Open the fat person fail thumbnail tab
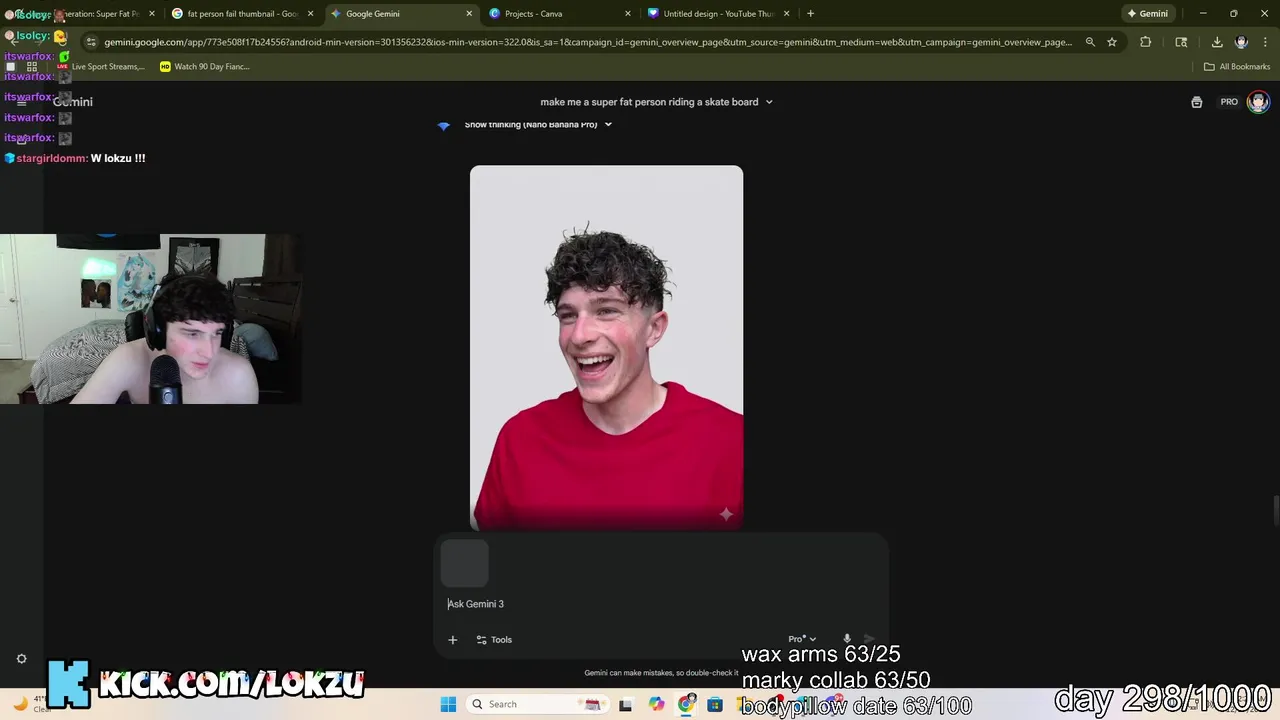 [x=242, y=14]
